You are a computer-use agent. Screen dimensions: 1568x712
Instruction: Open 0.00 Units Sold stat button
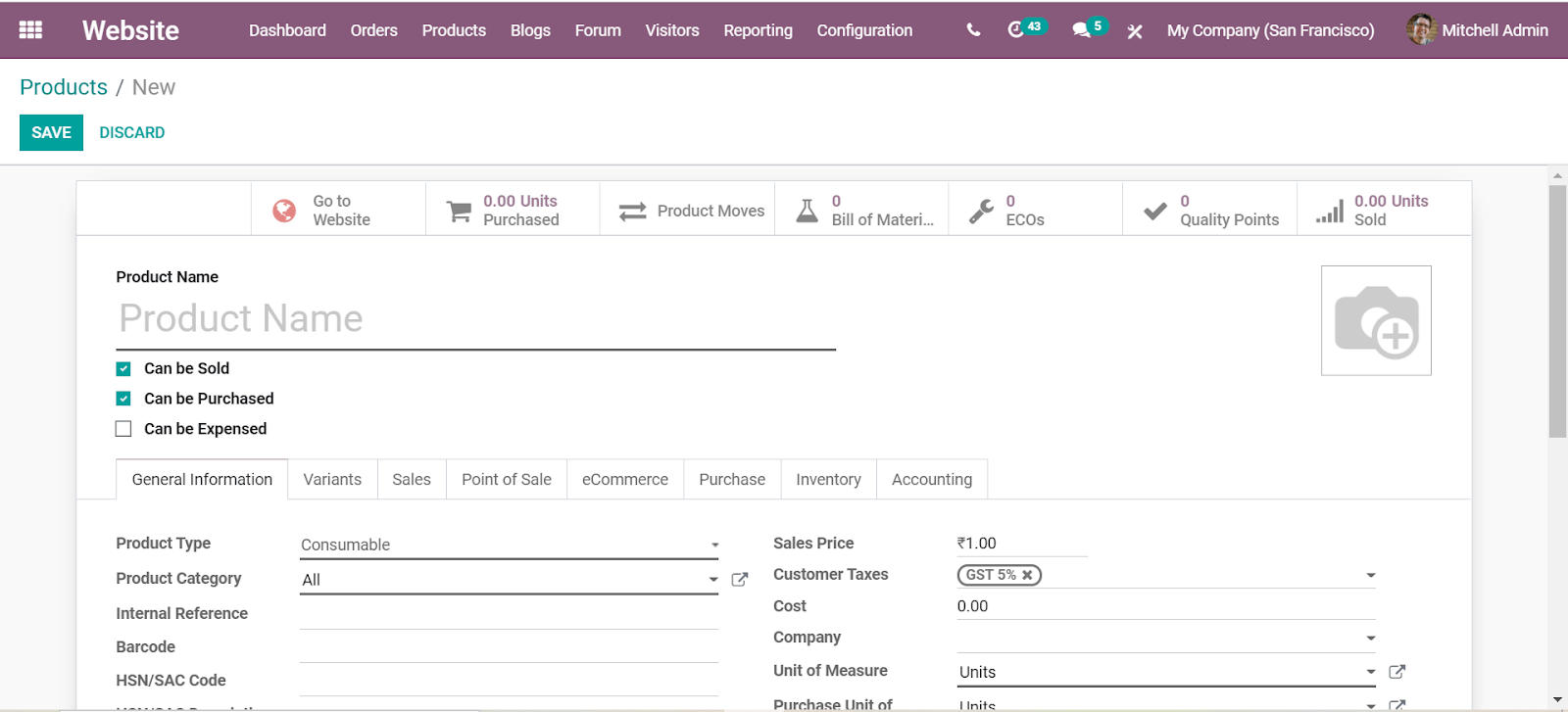(x=1384, y=210)
